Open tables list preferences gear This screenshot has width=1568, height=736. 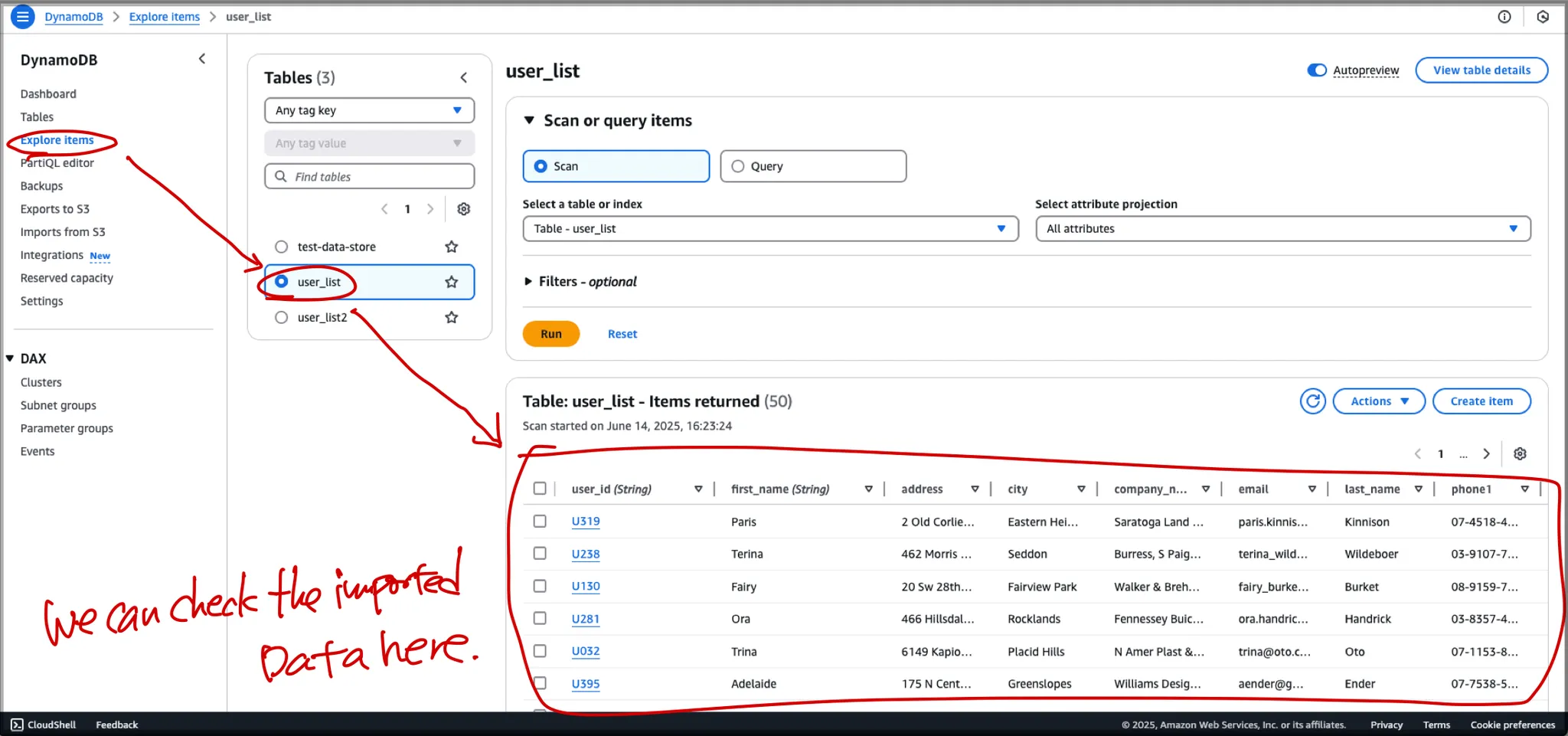pos(463,209)
